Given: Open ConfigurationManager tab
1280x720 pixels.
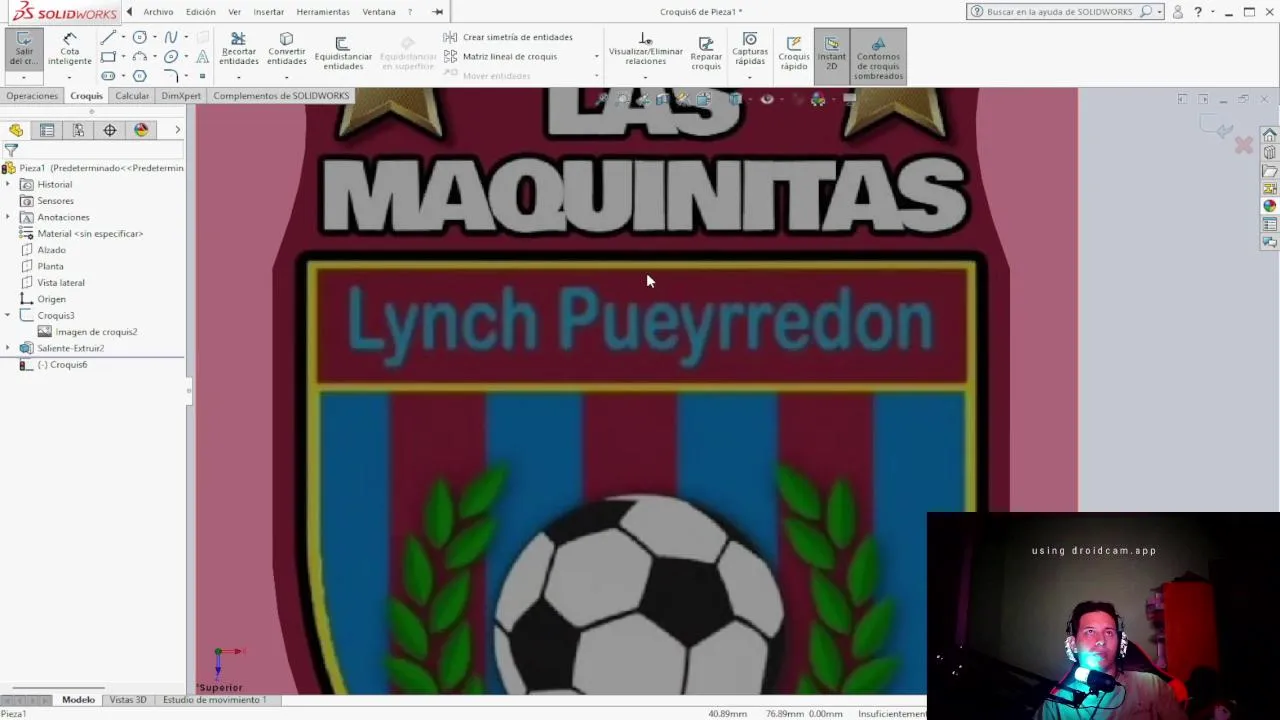Looking at the screenshot, I should tap(78, 130).
